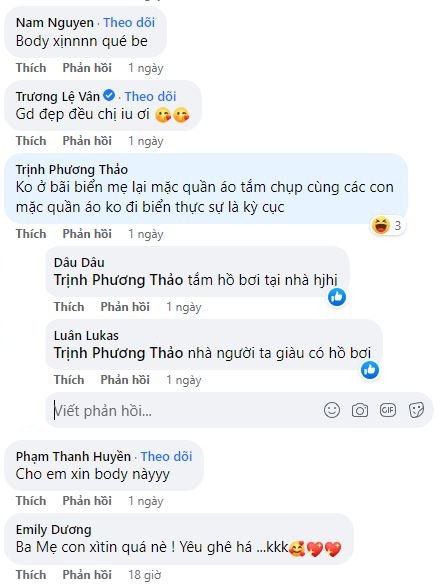Click like reaction on Luân Lukas's reply
Screen dimensions: 446x587
pyautogui.click(x=370, y=370)
